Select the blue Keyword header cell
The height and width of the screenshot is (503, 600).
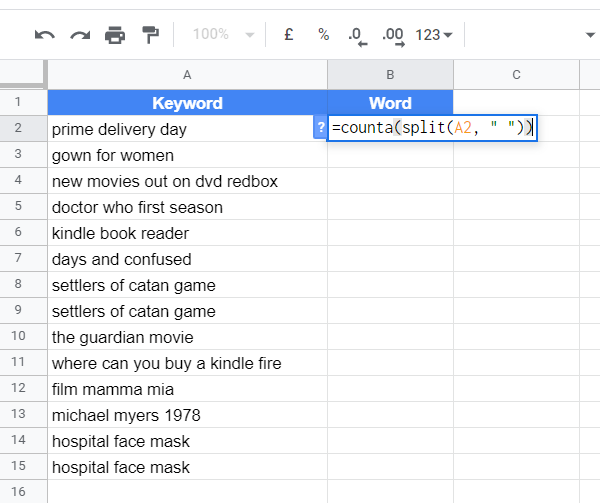tap(188, 103)
